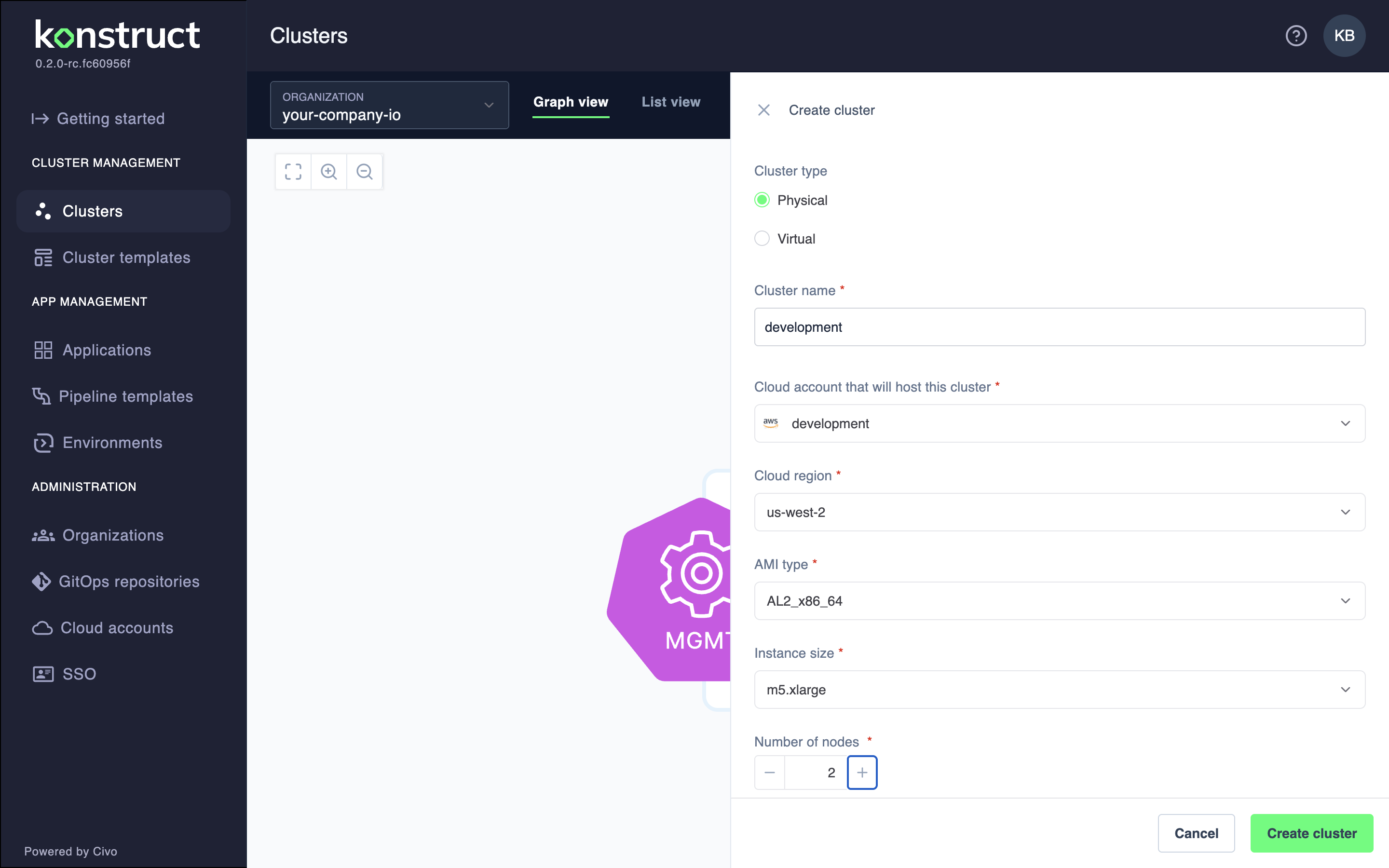1389x868 pixels.
Task: Open GitOps repositories
Action: (x=129, y=582)
